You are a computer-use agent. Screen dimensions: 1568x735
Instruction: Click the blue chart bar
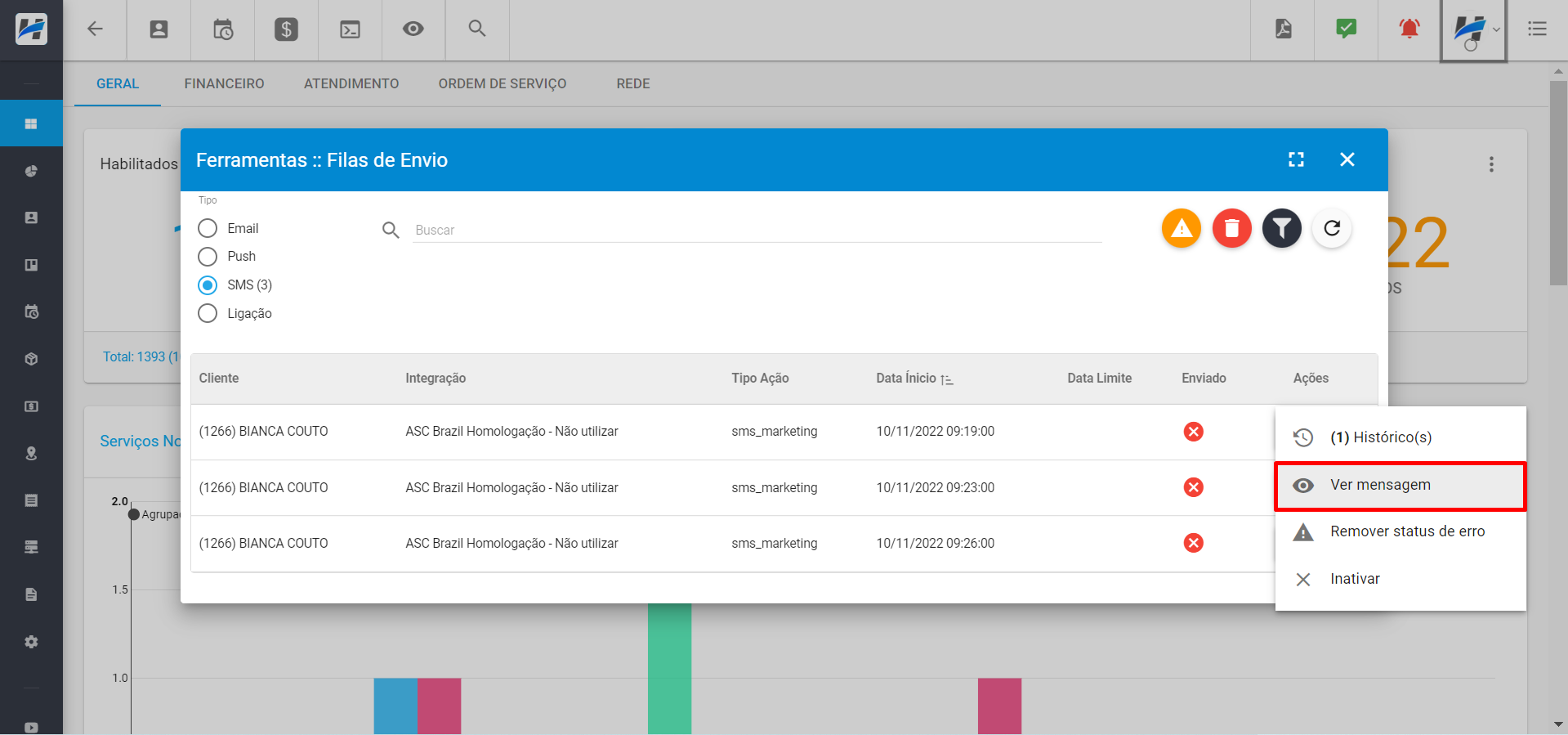(395, 706)
